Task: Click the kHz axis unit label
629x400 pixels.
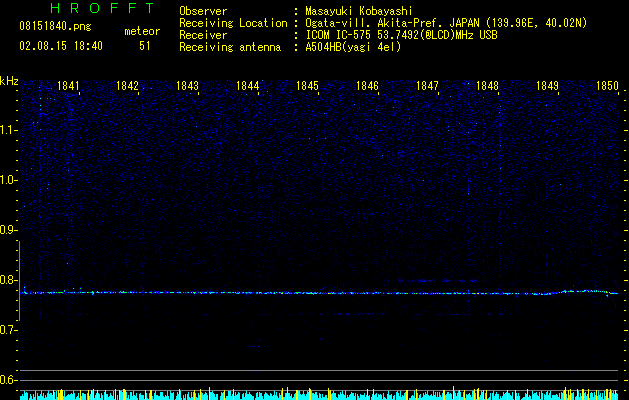Action: (x=9, y=81)
